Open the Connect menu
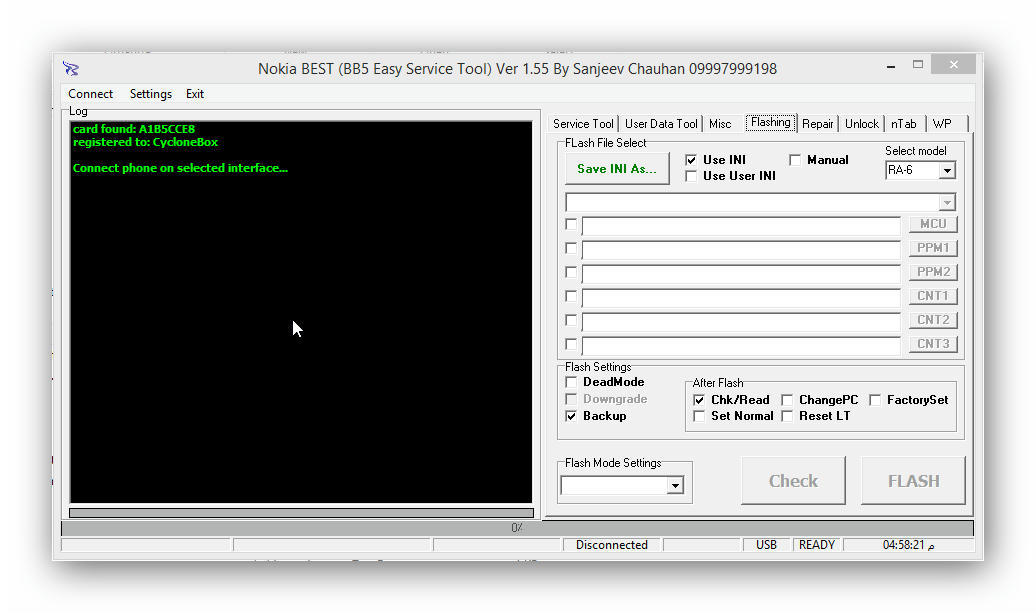Image resolution: width=1036 pixels, height=613 pixels. coord(91,94)
